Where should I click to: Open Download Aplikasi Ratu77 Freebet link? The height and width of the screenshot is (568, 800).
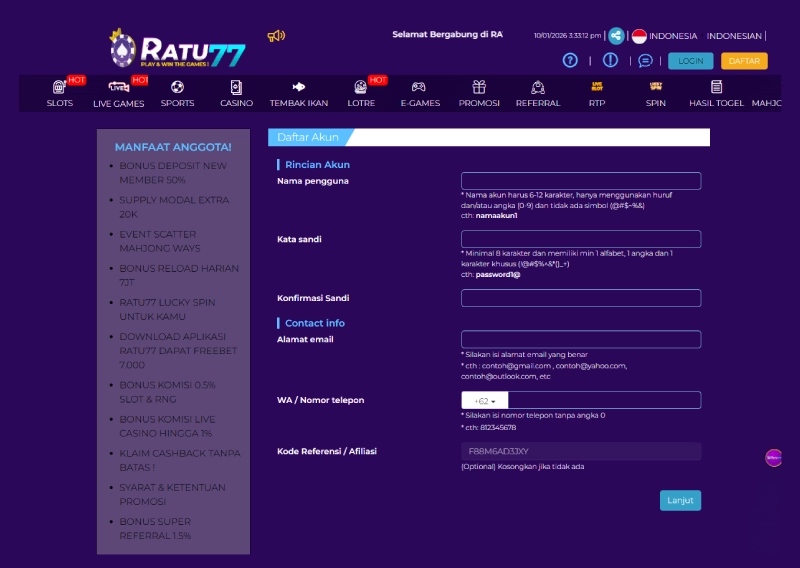pyautogui.click(x=178, y=351)
